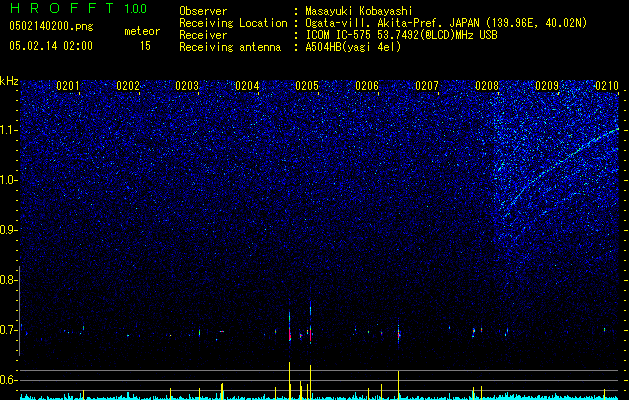Select the file name 0502140200.png
The height and width of the screenshot is (400, 629).
tap(51, 26)
